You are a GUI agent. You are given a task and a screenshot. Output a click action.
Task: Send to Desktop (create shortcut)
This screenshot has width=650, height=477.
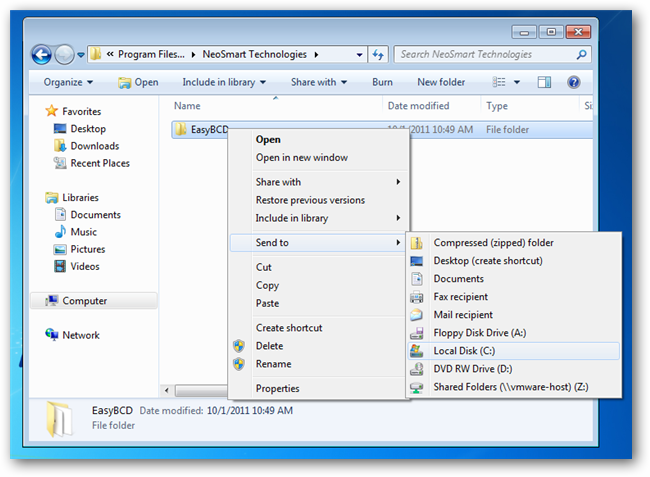[514, 261]
